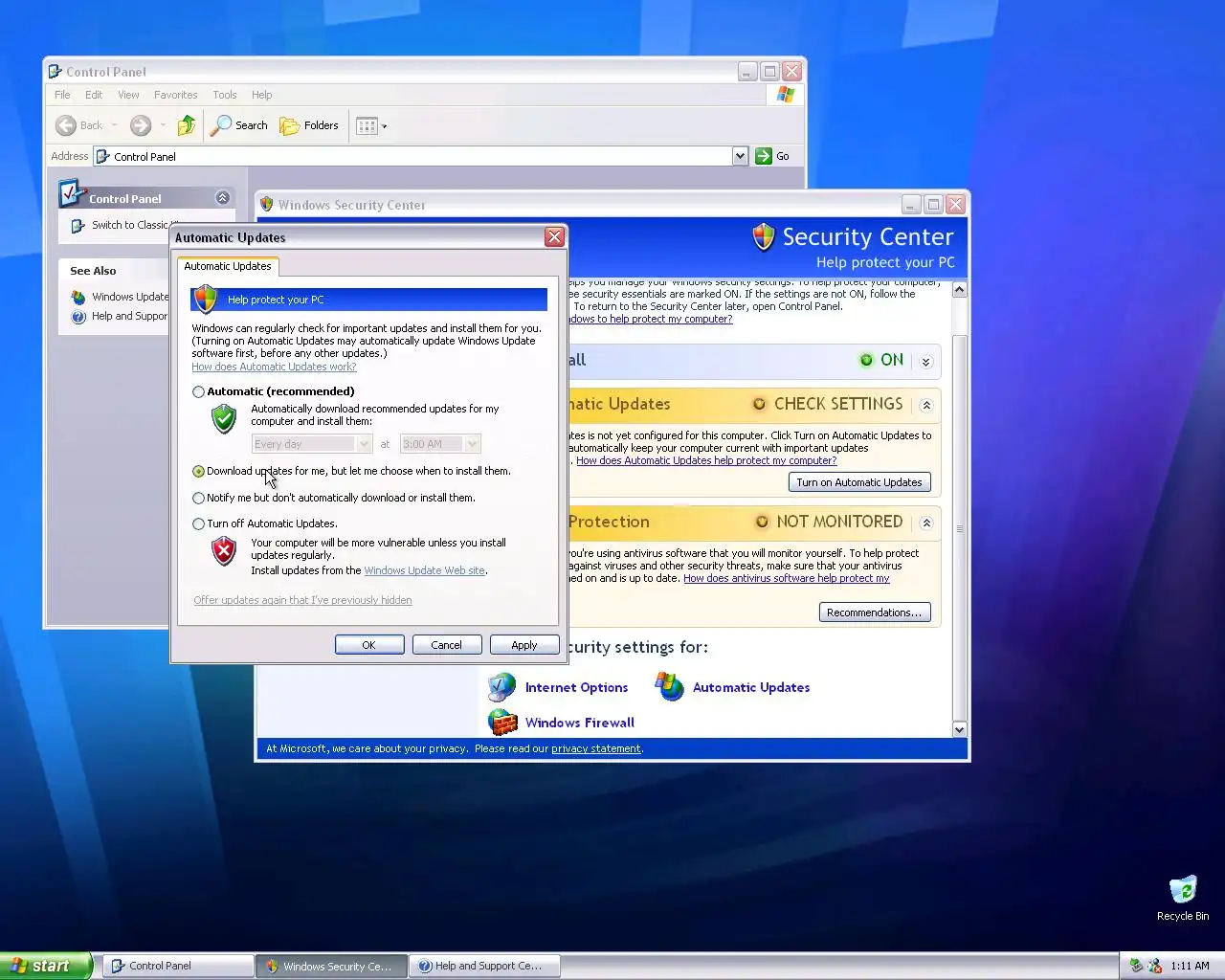Click the Recommendations button
This screenshot has height=980, width=1225.
(x=875, y=612)
